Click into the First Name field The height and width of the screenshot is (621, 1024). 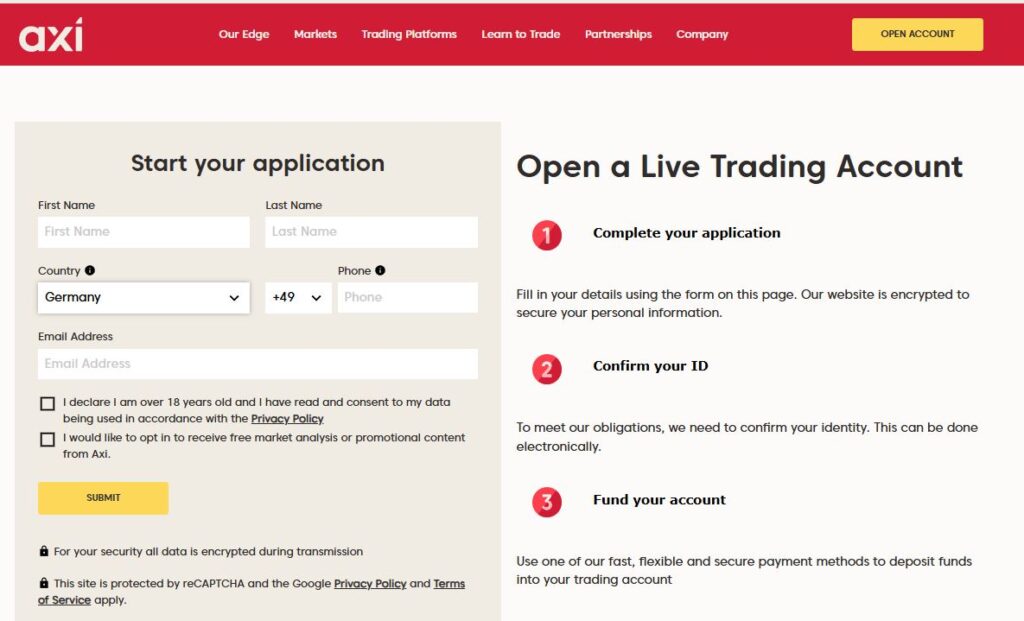point(143,232)
